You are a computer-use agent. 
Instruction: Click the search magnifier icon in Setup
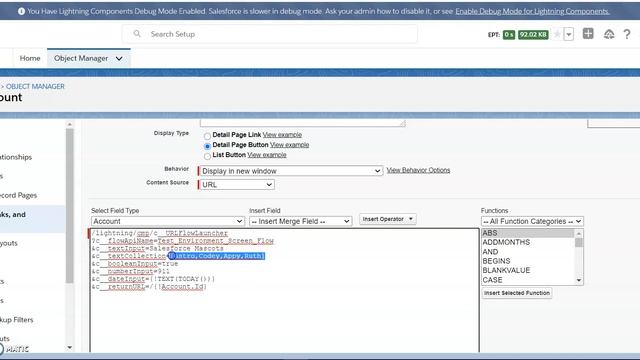137,34
